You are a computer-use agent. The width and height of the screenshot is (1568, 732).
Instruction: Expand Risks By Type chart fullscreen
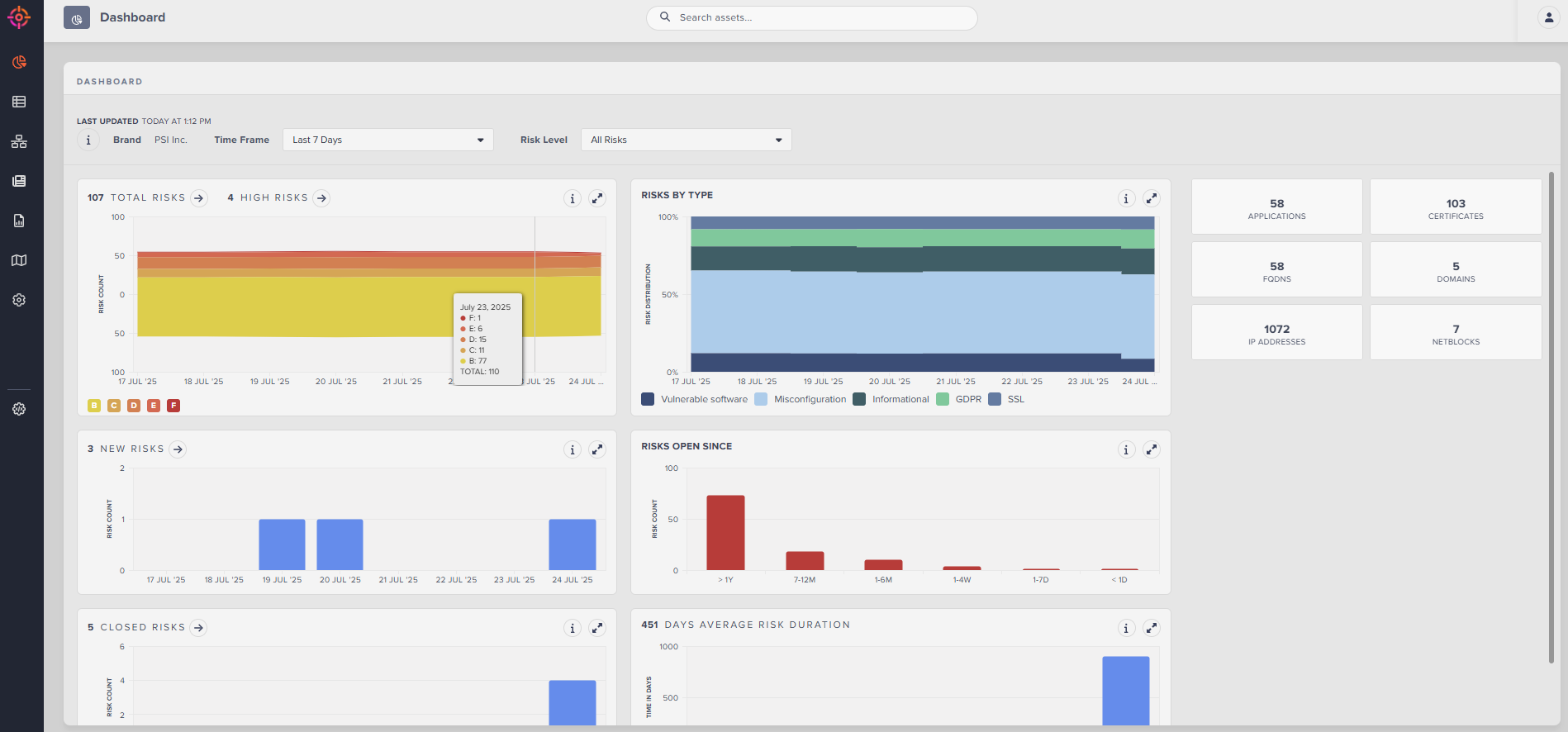pos(1152,198)
